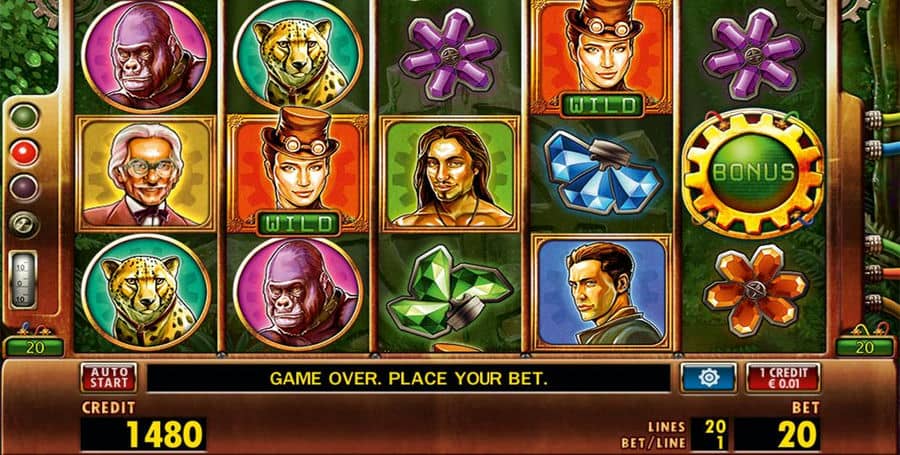This screenshot has width=900, height=455.
Task: Select the orange crystal flower symbol
Action: [x=755, y=290]
